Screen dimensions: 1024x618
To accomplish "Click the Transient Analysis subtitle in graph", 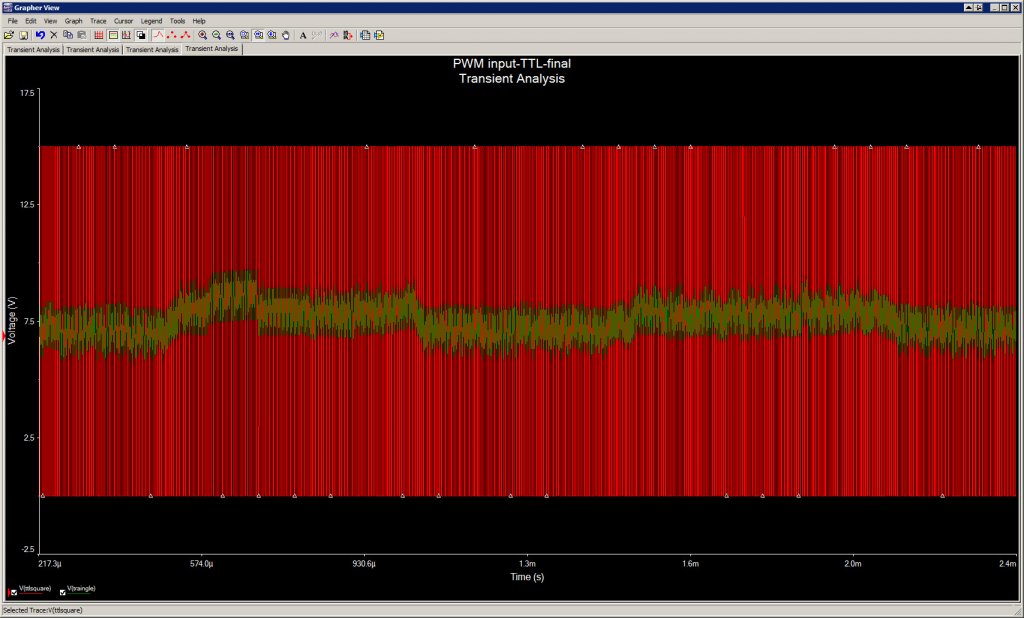I will coord(512,79).
